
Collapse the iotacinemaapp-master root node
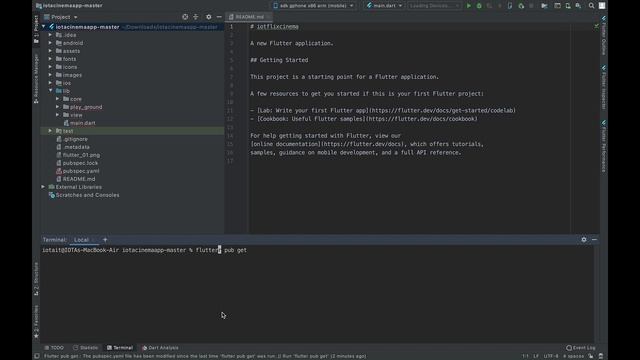pyautogui.click(x=44, y=27)
